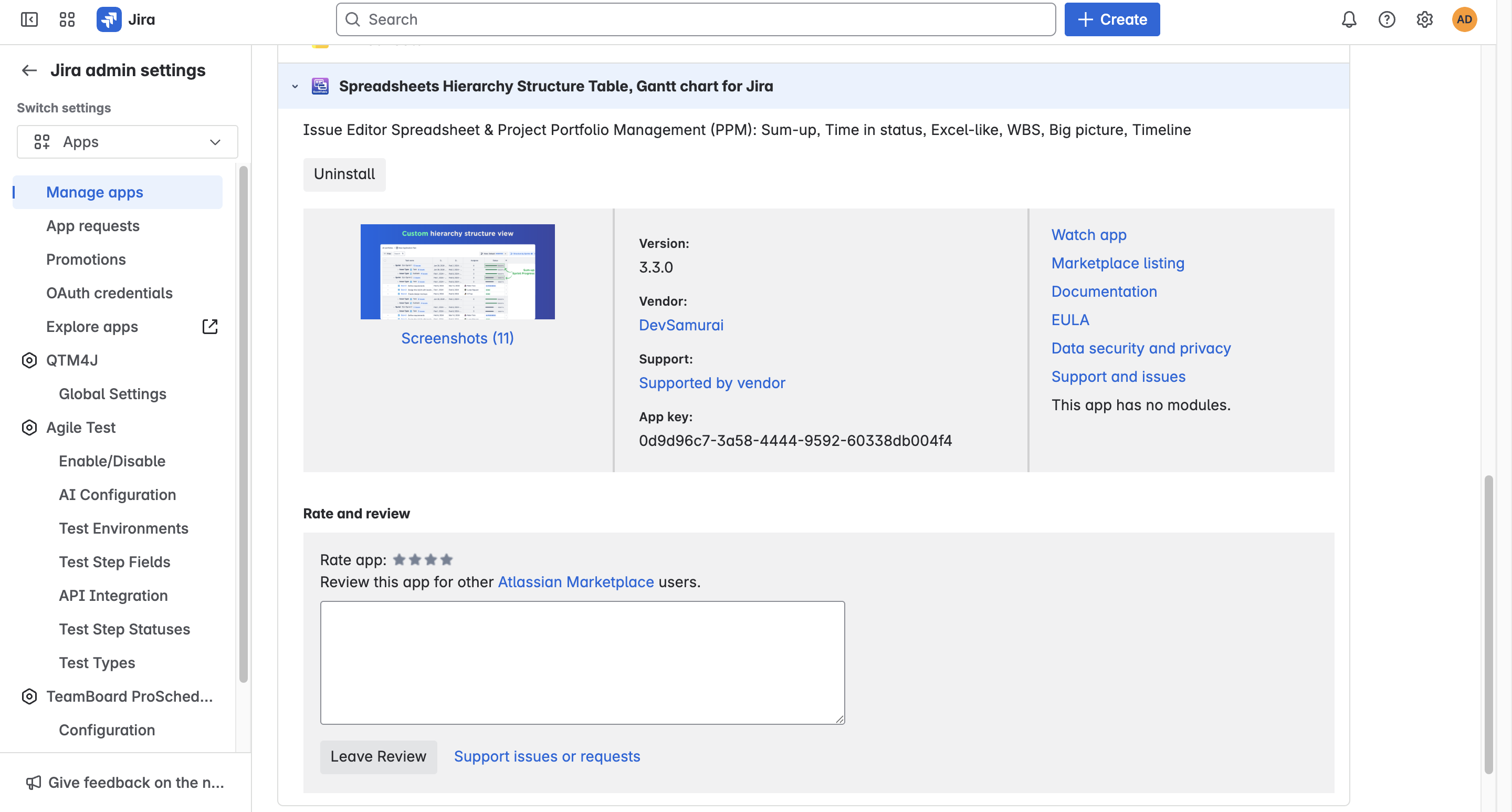The width and height of the screenshot is (1512, 812).
Task: Click the Jira logo icon
Action: pos(109,19)
